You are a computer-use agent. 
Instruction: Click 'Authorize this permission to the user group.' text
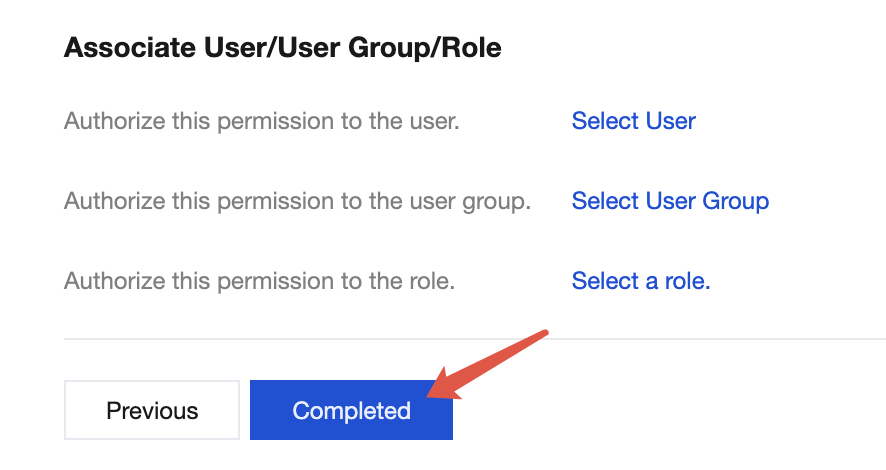point(297,201)
